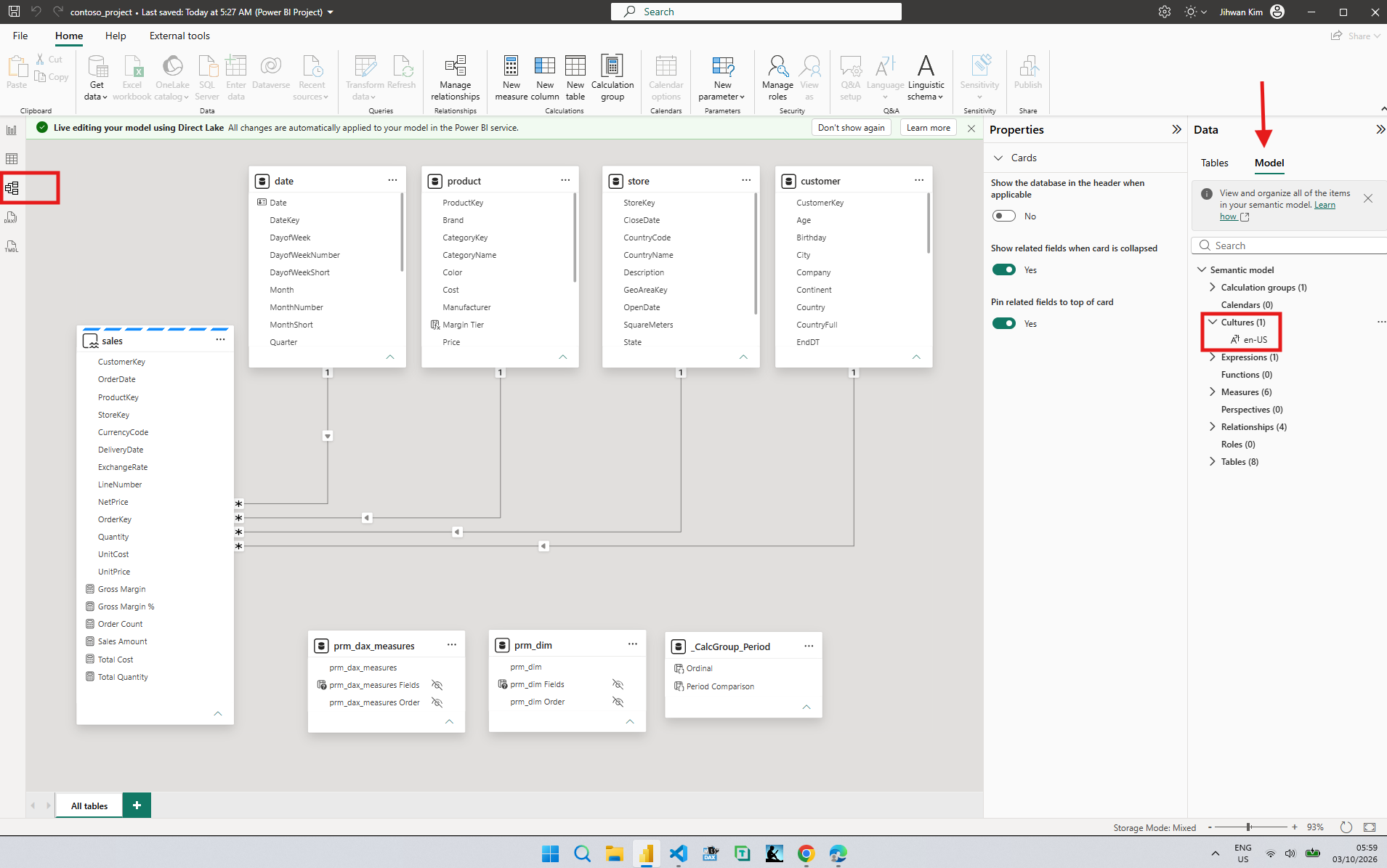The height and width of the screenshot is (868, 1387).
Task: Click the reset layout icon in status bar
Action: point(1346,827)
